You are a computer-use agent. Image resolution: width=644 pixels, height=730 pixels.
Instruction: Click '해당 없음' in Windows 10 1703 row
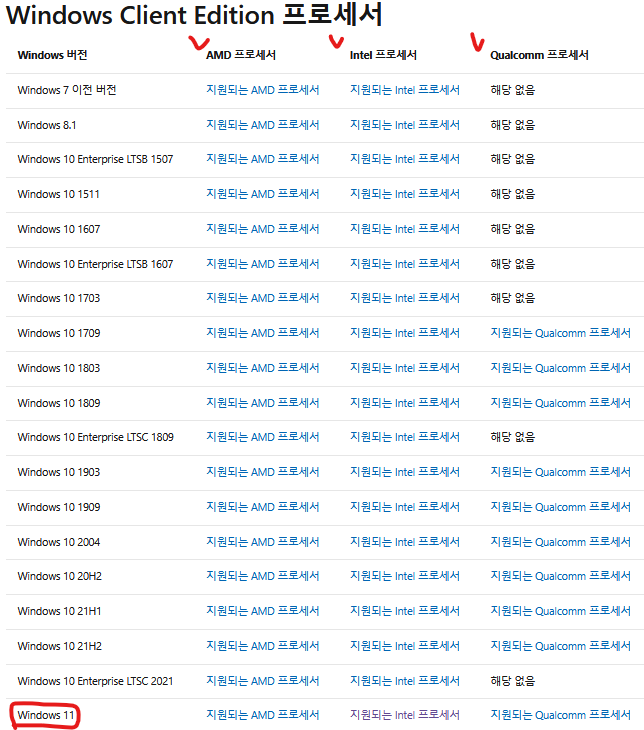[x=513, y=297]
